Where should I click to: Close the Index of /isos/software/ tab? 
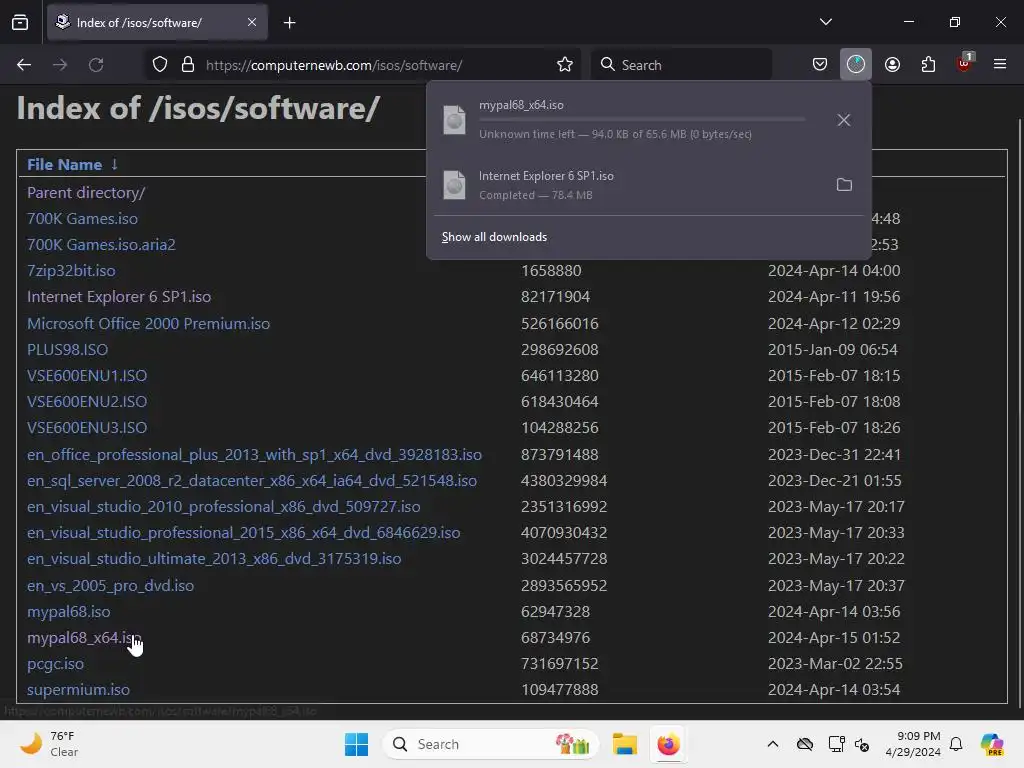coord(252,22)
